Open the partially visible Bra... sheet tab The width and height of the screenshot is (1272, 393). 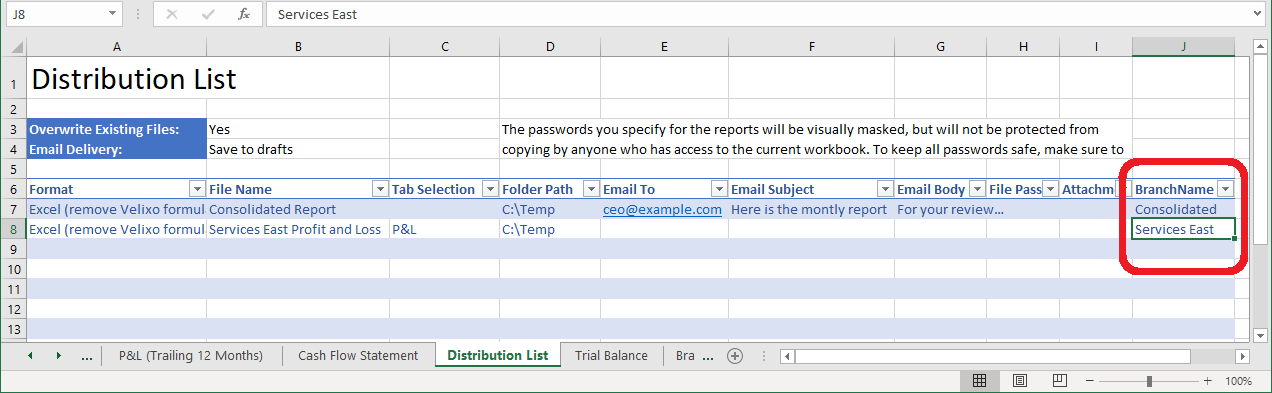[x=685, y=355]
